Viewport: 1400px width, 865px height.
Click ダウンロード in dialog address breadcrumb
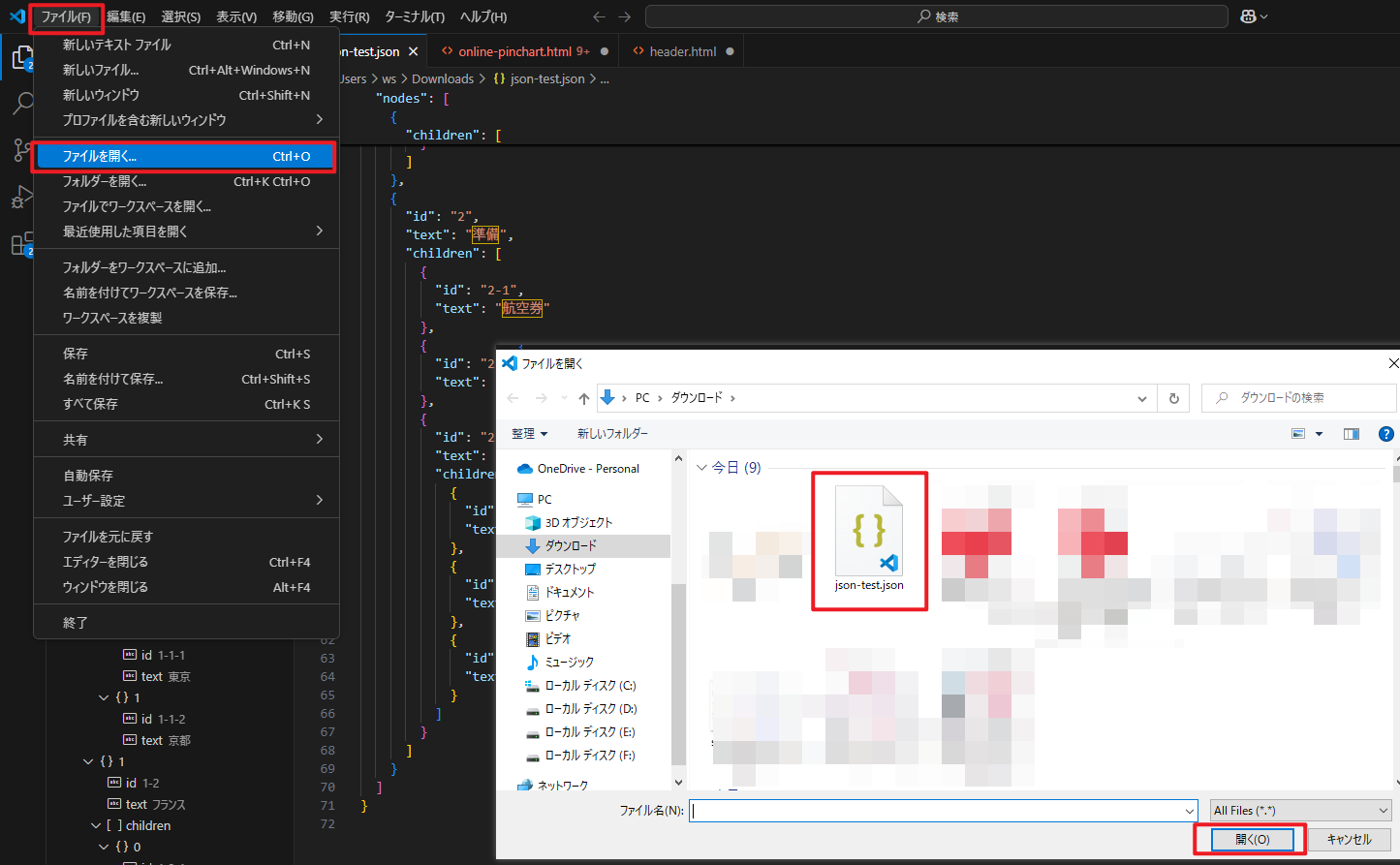[x=697, y=398]
